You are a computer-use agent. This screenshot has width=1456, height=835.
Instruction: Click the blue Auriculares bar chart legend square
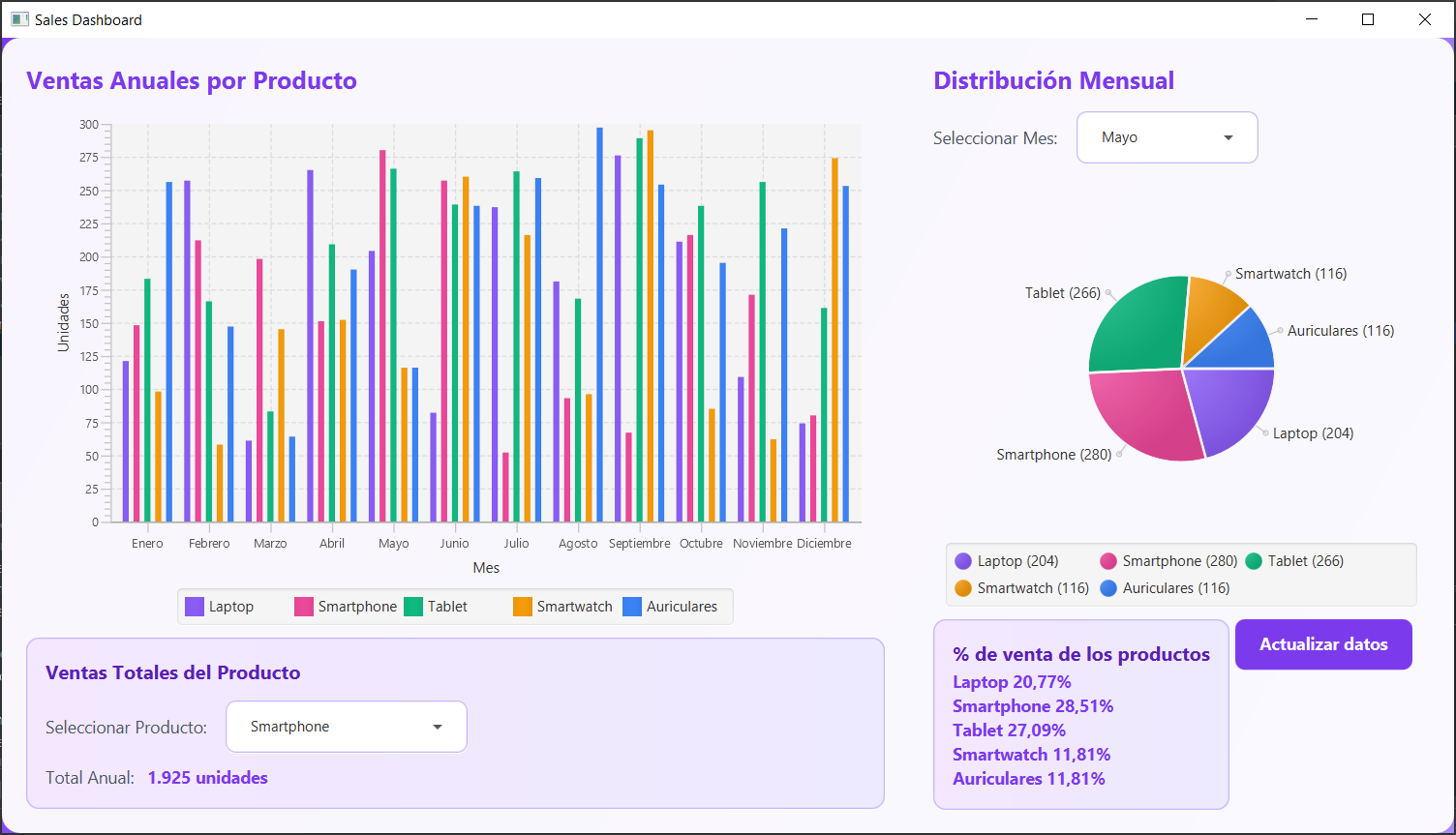point(632,607)
